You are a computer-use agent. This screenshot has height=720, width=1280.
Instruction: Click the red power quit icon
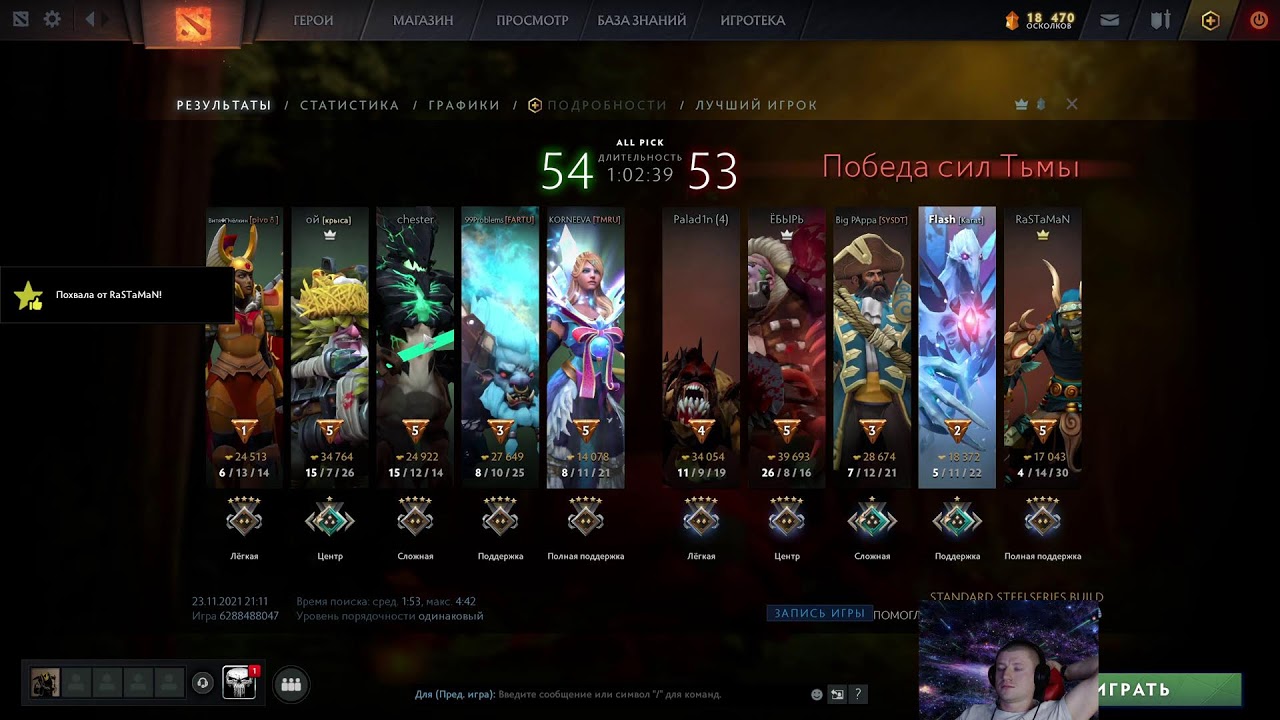click(x=1259, y=20)
